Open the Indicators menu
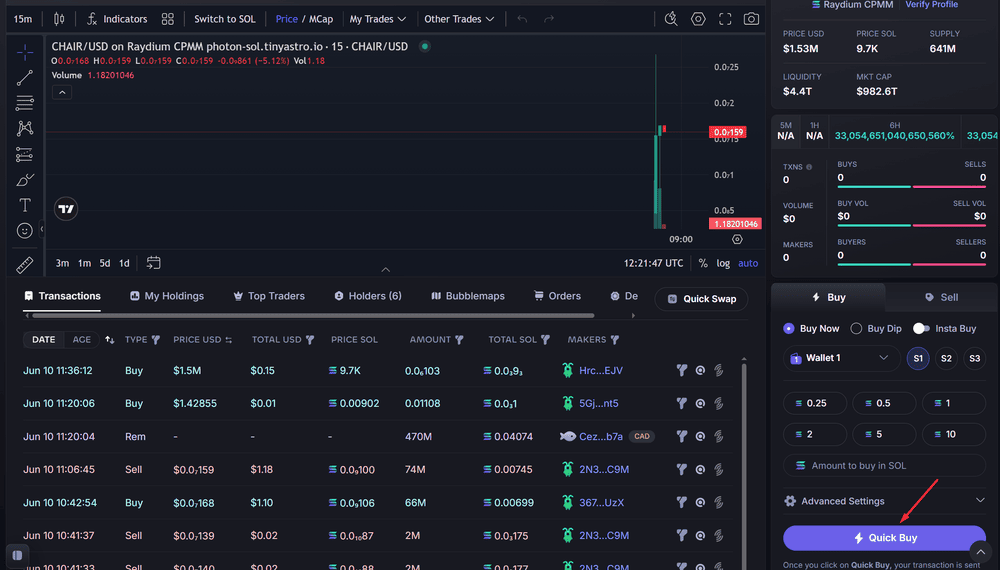 tap(117, 19)
